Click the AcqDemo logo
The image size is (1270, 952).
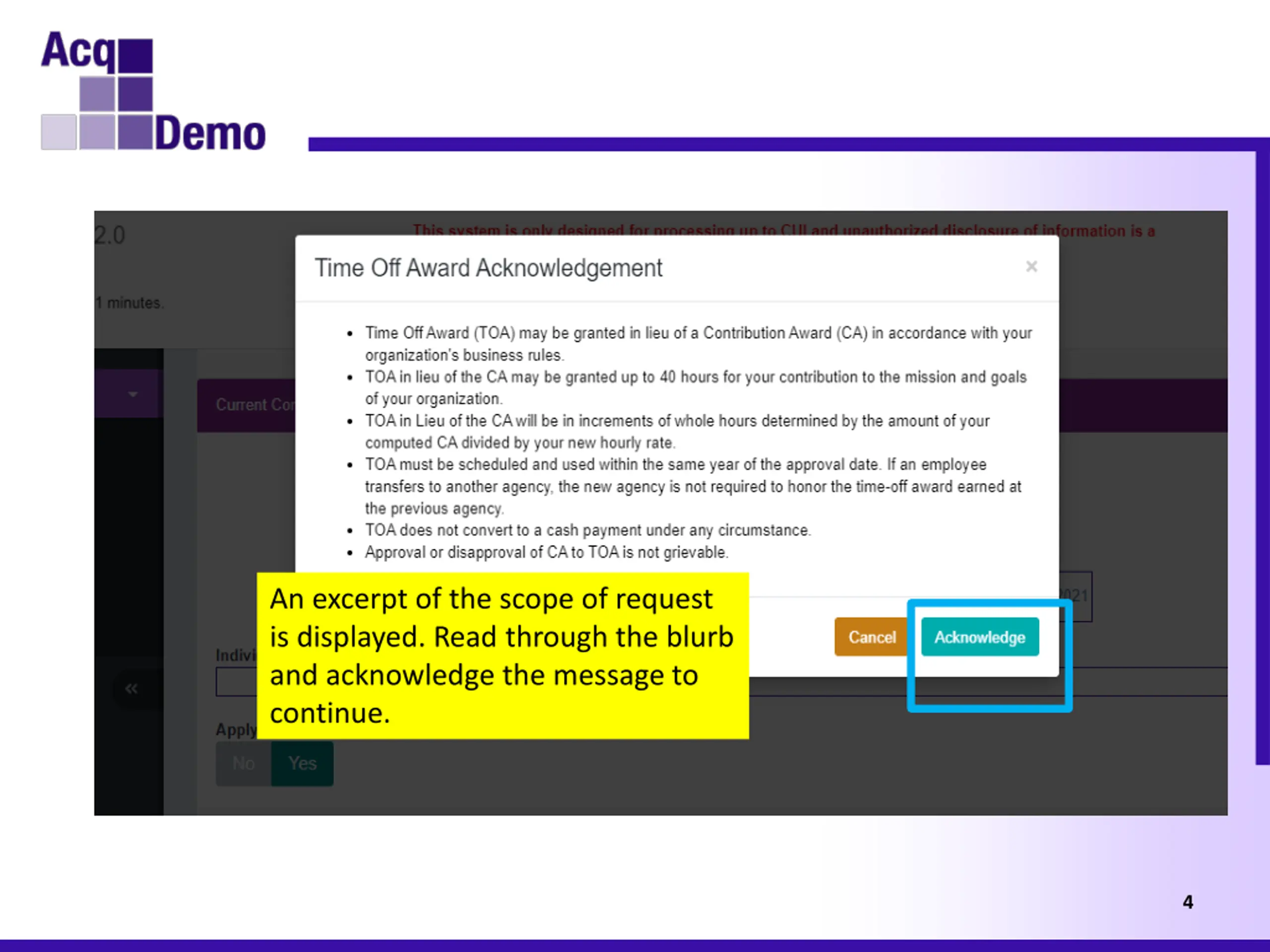point(153,91)
